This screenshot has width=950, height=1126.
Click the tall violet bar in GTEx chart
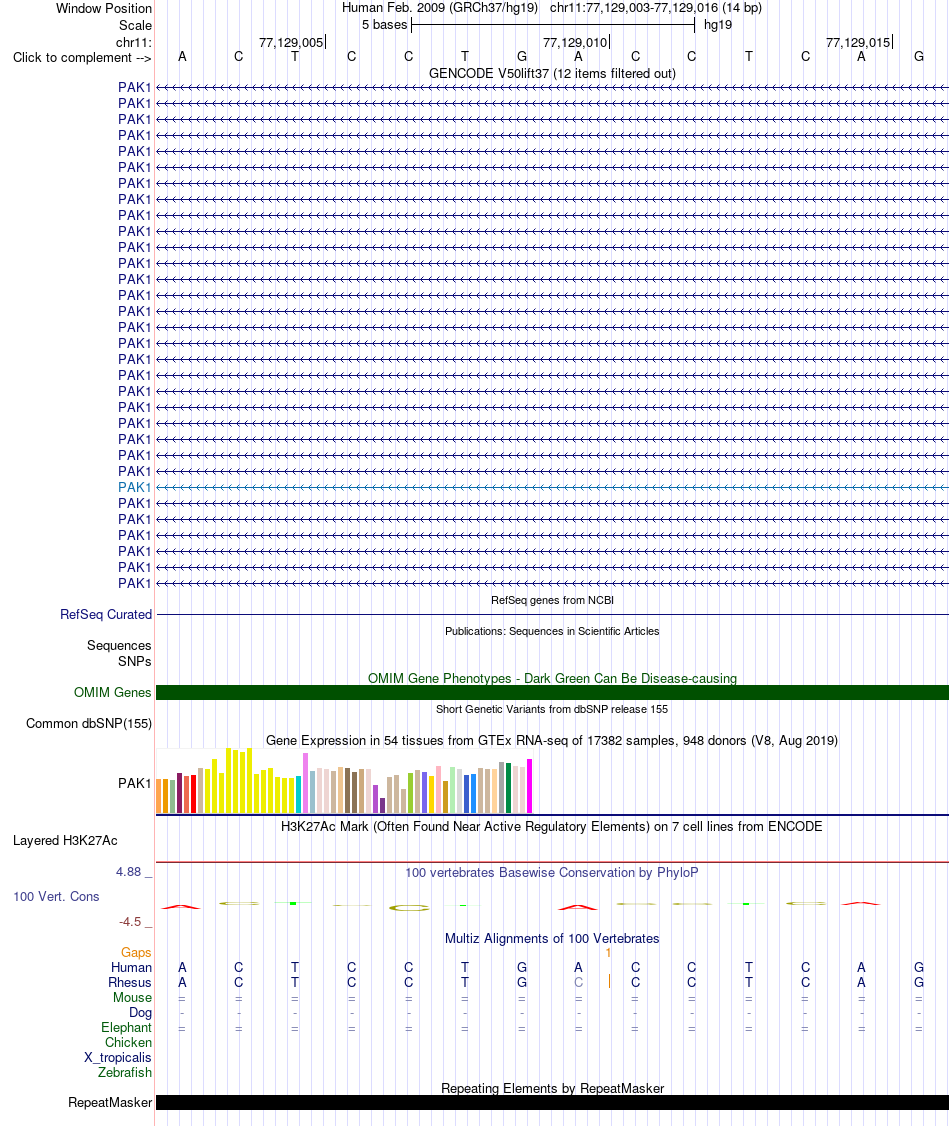[x=306, y=783]
